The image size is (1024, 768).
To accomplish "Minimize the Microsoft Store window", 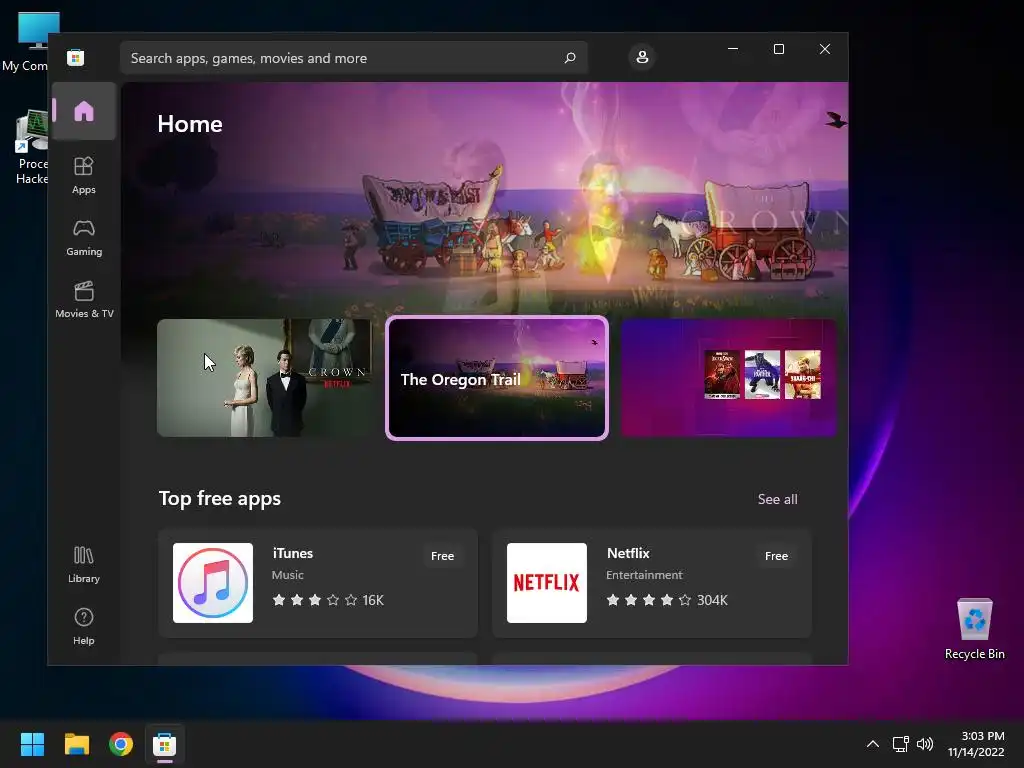I will (733, 49).
